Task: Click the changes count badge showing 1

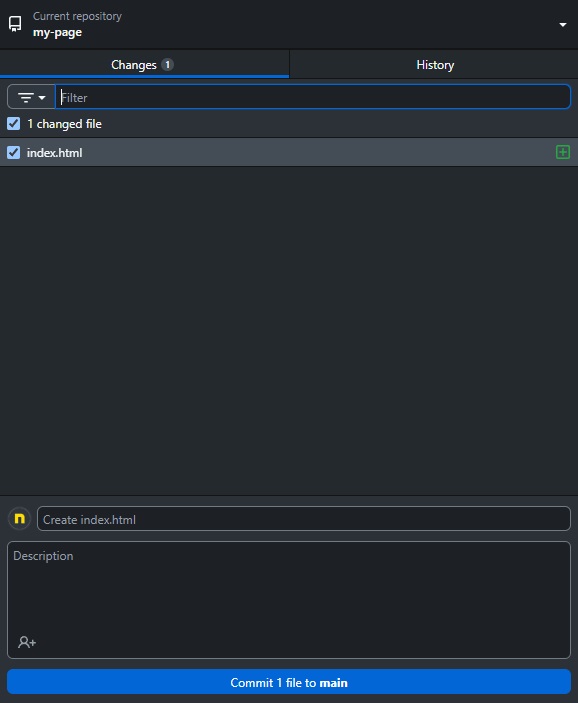Action: (x=167, y=65)
